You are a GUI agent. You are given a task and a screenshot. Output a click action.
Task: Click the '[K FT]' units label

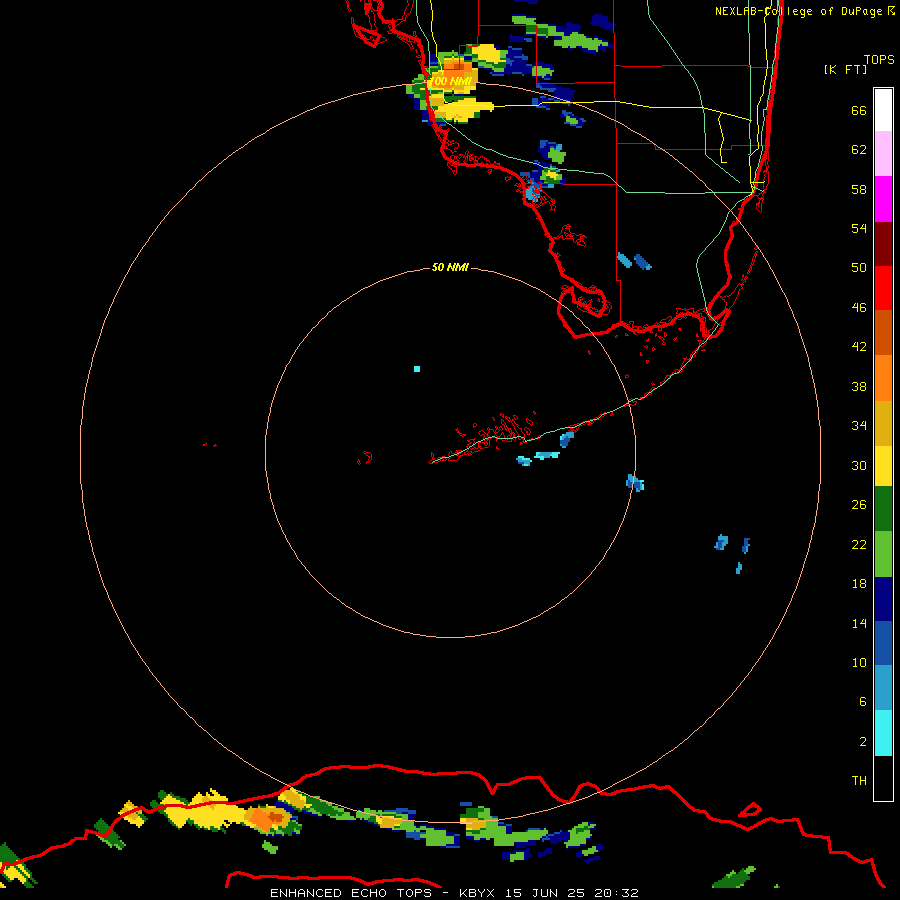(845, 69)
